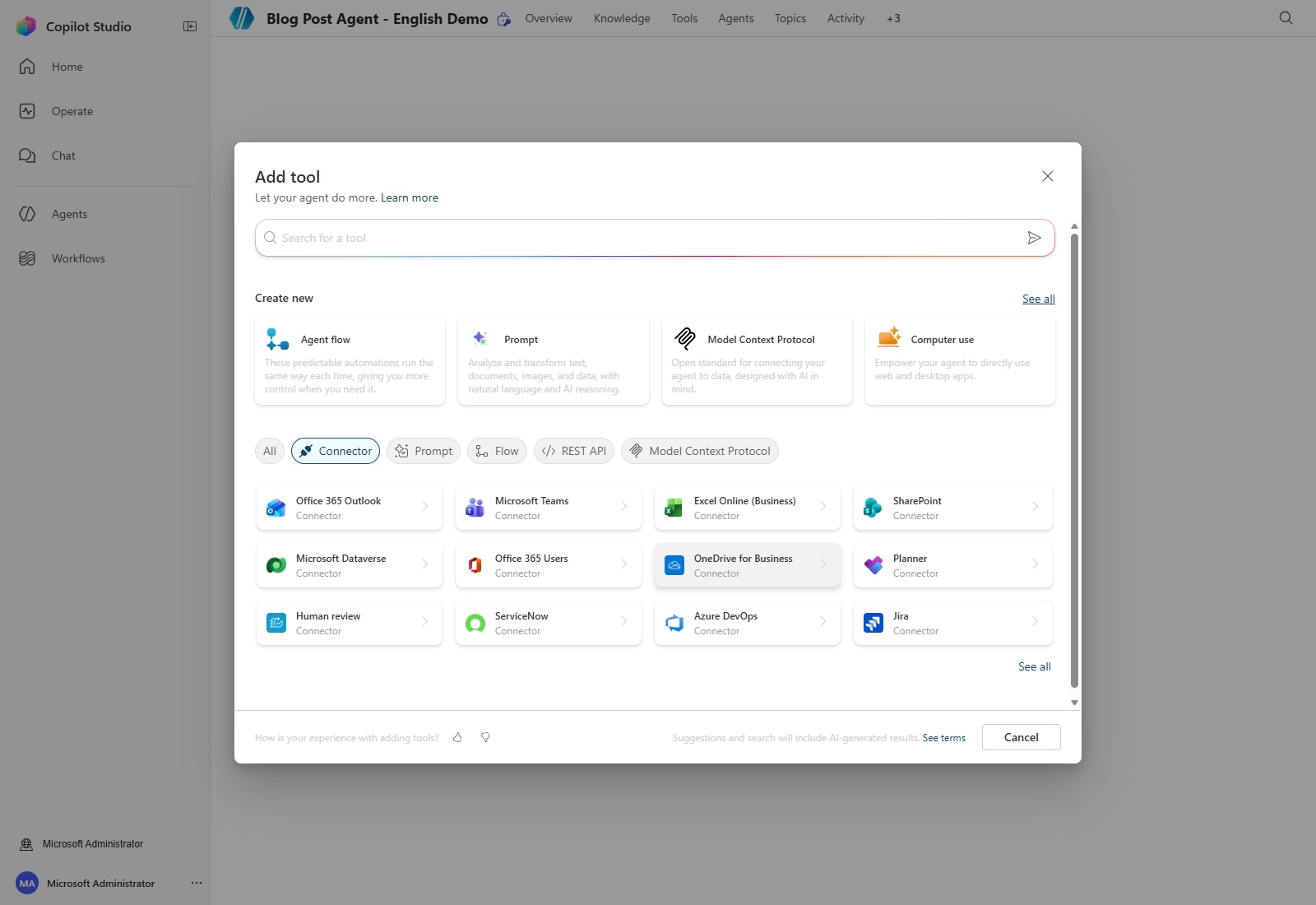
Task: Expand the Microsoft Dataverse connector chevron
Action: point(425,564)
